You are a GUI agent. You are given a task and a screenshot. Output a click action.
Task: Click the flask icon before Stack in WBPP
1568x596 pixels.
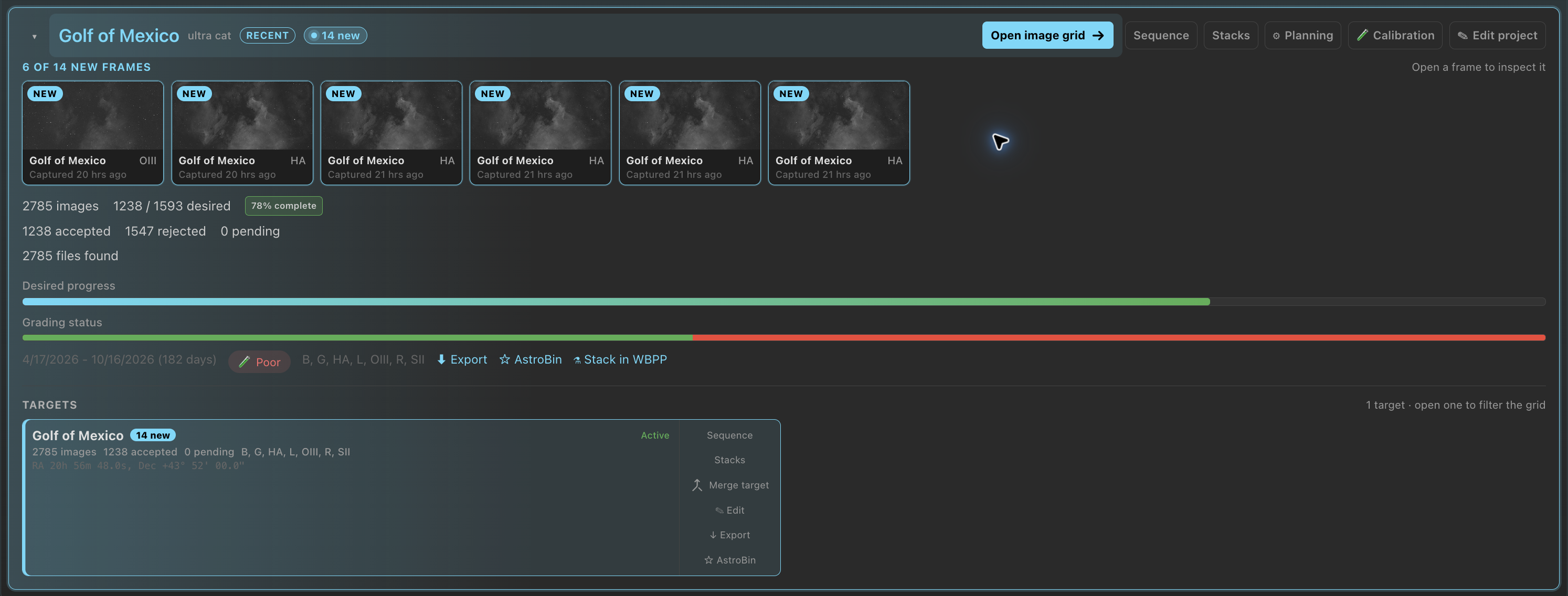click(x=577, y=360)
